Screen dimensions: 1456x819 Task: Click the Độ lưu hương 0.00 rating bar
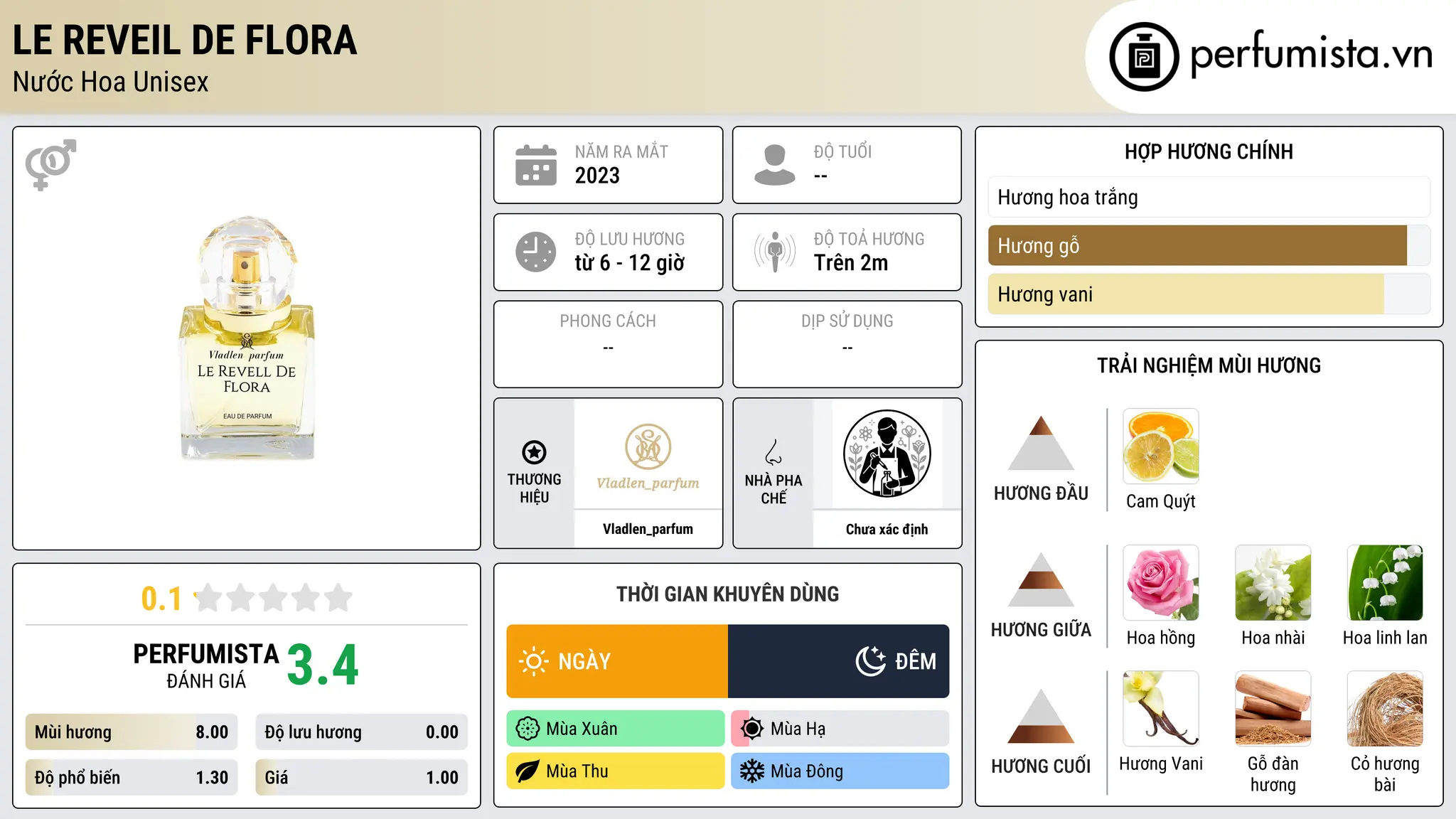pos(362,732)
